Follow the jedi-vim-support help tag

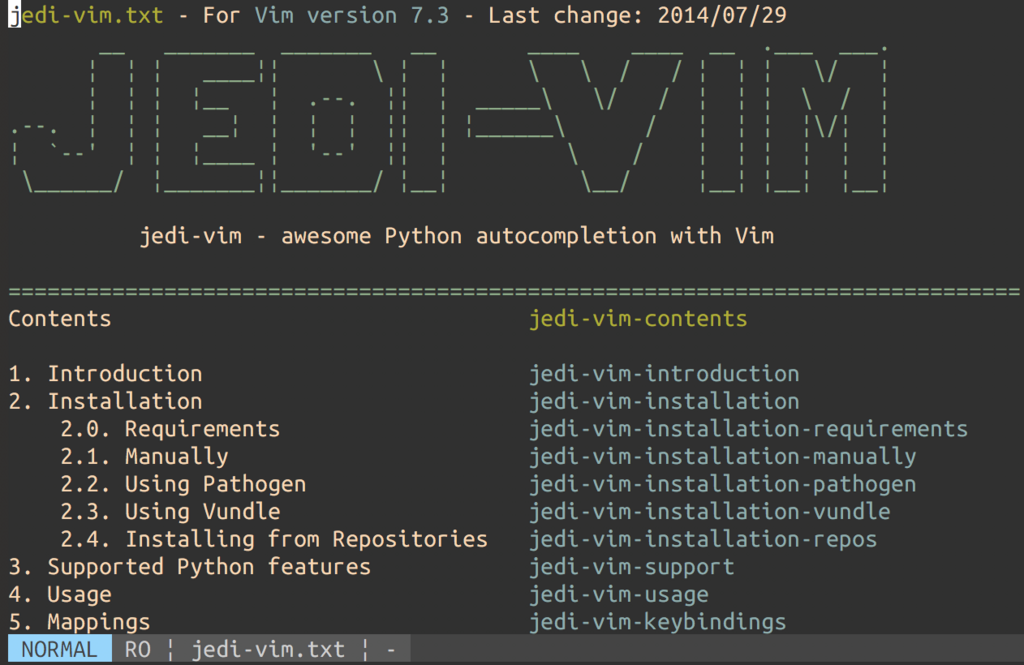coord(631,567)
